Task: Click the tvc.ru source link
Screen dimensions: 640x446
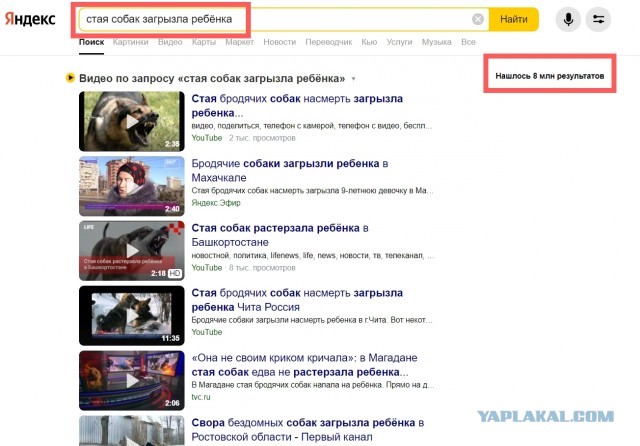Action: click(201, 397)
